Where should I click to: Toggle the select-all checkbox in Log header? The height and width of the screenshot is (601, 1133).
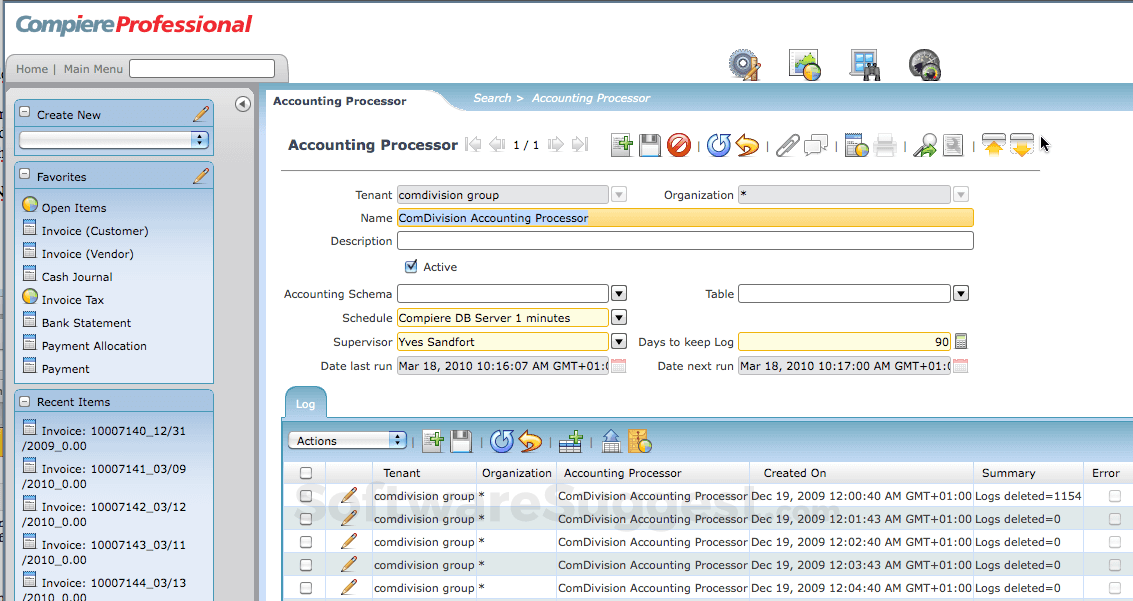[306, 473]
